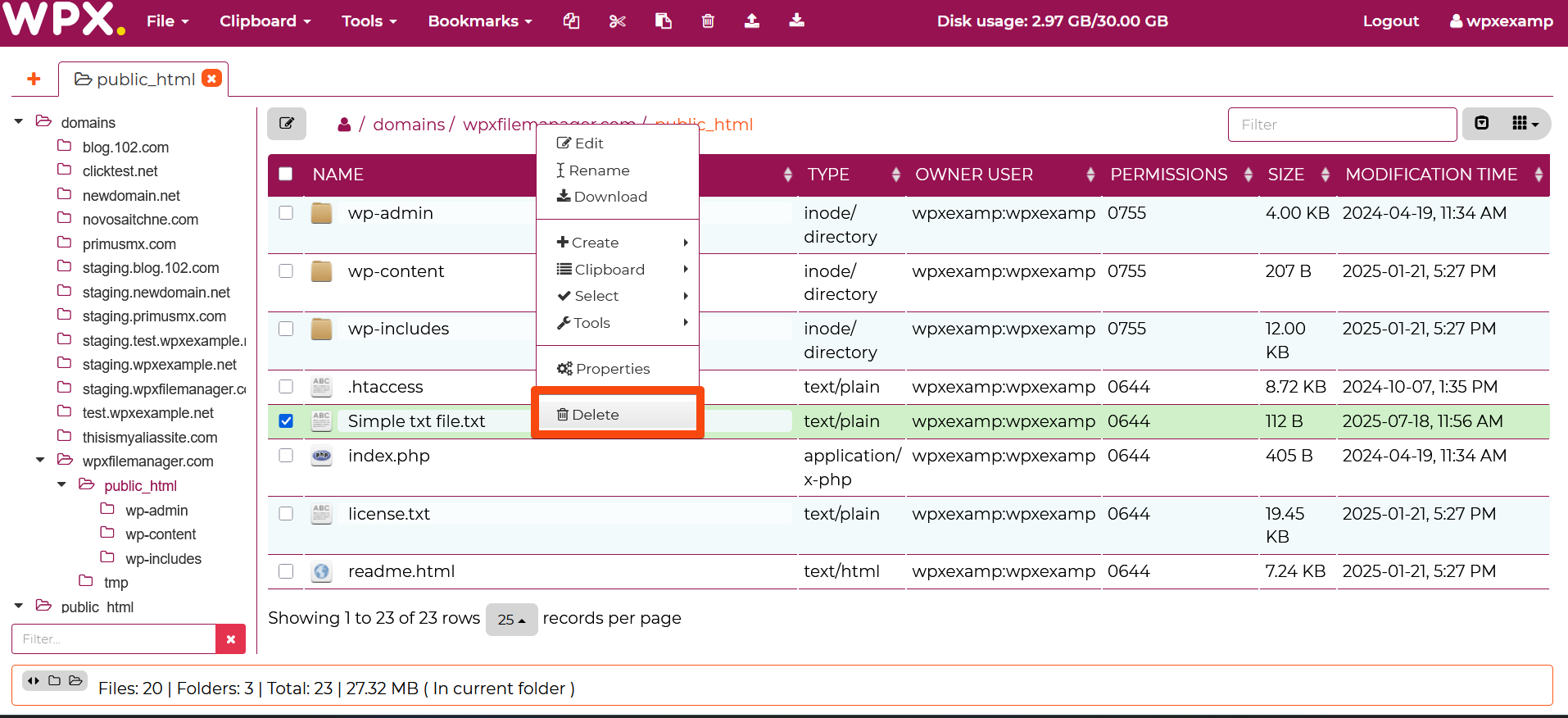Check the .htaccess row checkbox
This screenshot has width=1568, height=718.
286,387
